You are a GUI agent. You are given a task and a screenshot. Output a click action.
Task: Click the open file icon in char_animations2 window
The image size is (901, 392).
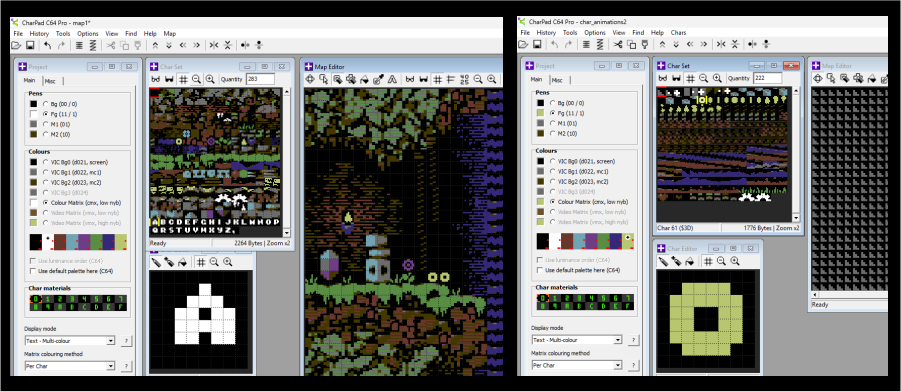point(524,44)
